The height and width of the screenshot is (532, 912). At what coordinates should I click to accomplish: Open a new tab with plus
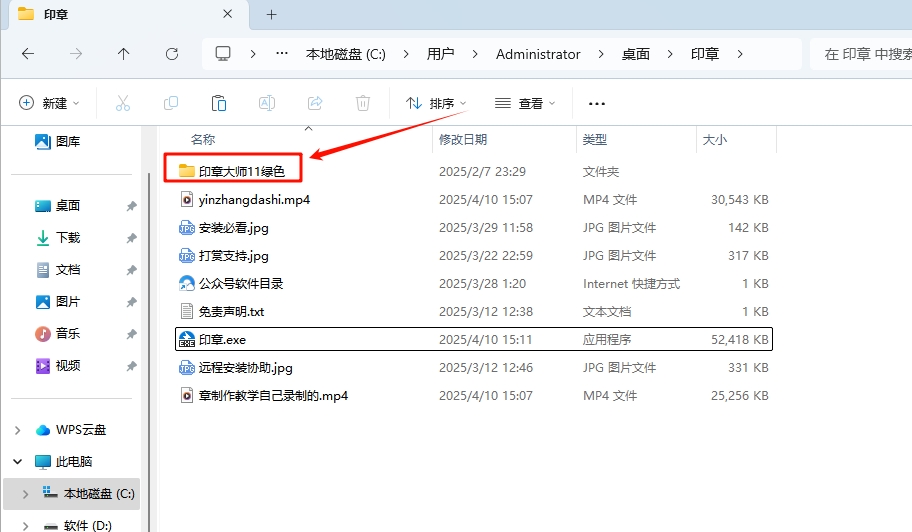point(271,15)
